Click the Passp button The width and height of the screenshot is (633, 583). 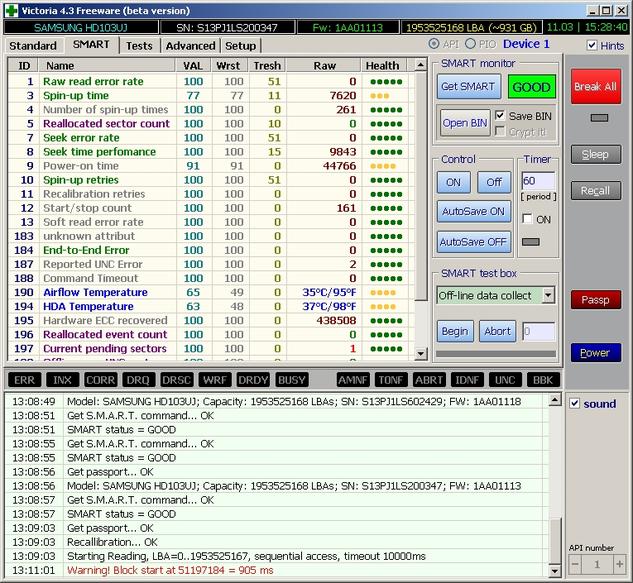pos(595,300)
